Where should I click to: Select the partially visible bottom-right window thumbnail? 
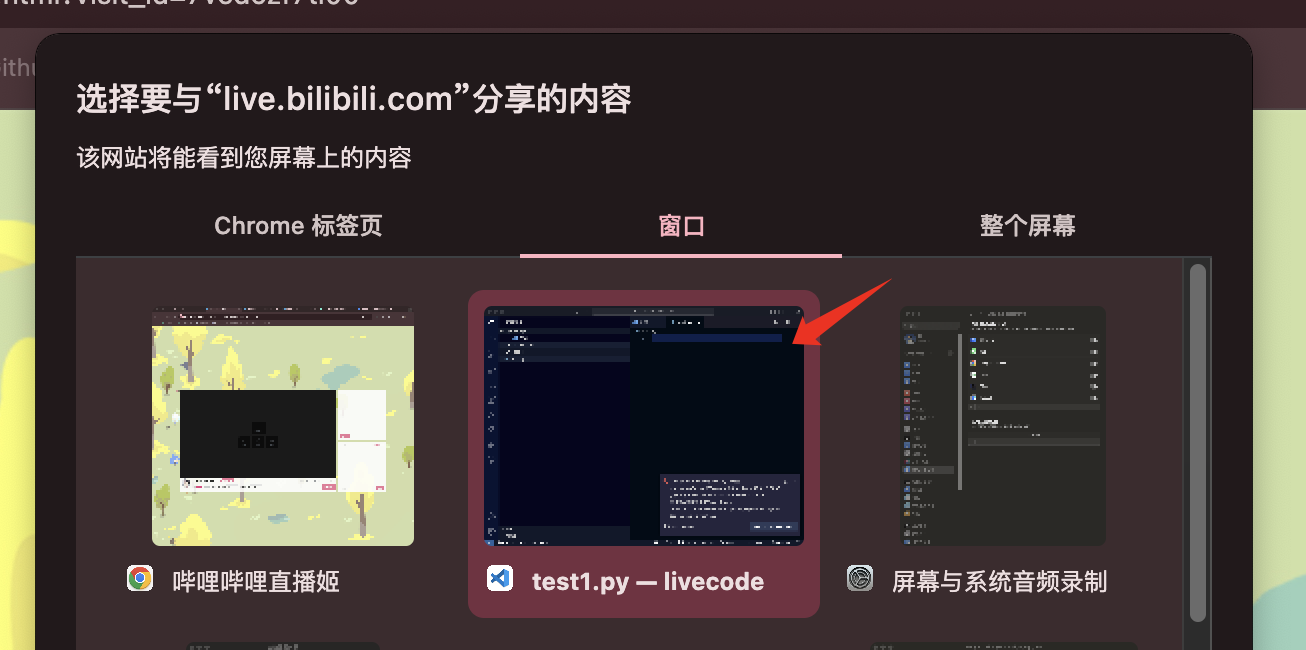(1003, 646)
